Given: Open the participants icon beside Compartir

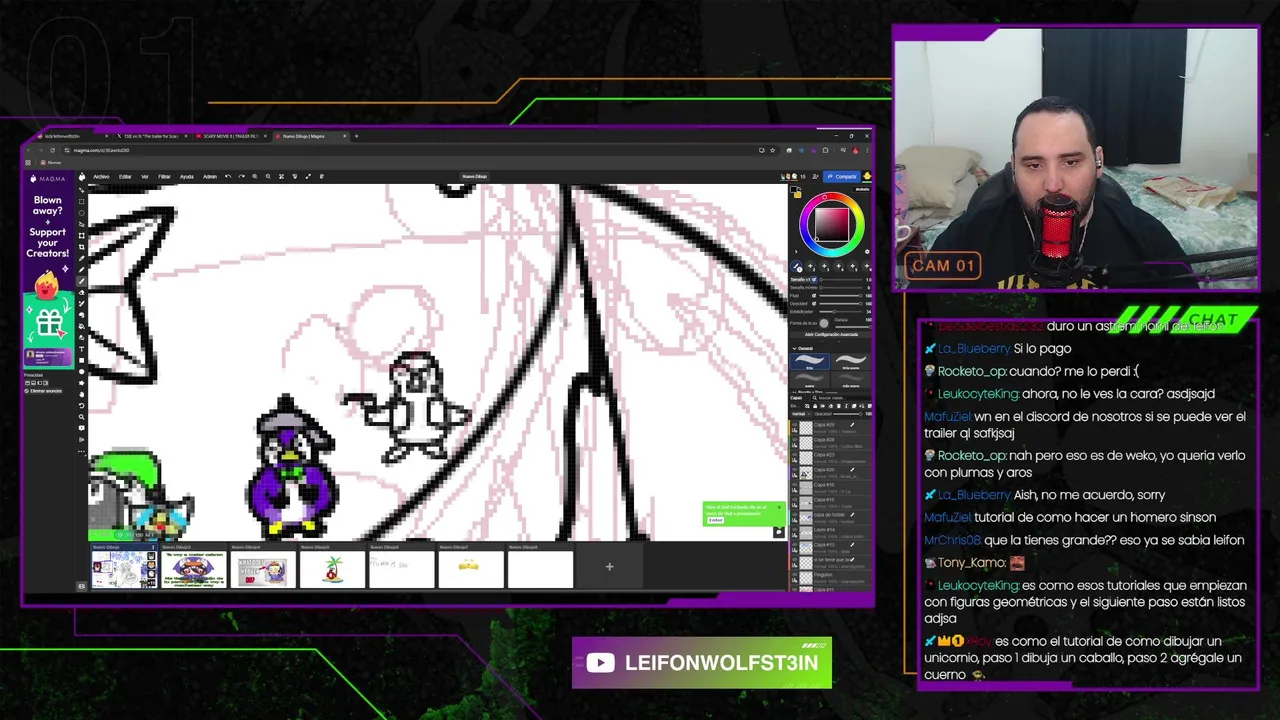Looking at the screenshot, I should click(815, 177).
